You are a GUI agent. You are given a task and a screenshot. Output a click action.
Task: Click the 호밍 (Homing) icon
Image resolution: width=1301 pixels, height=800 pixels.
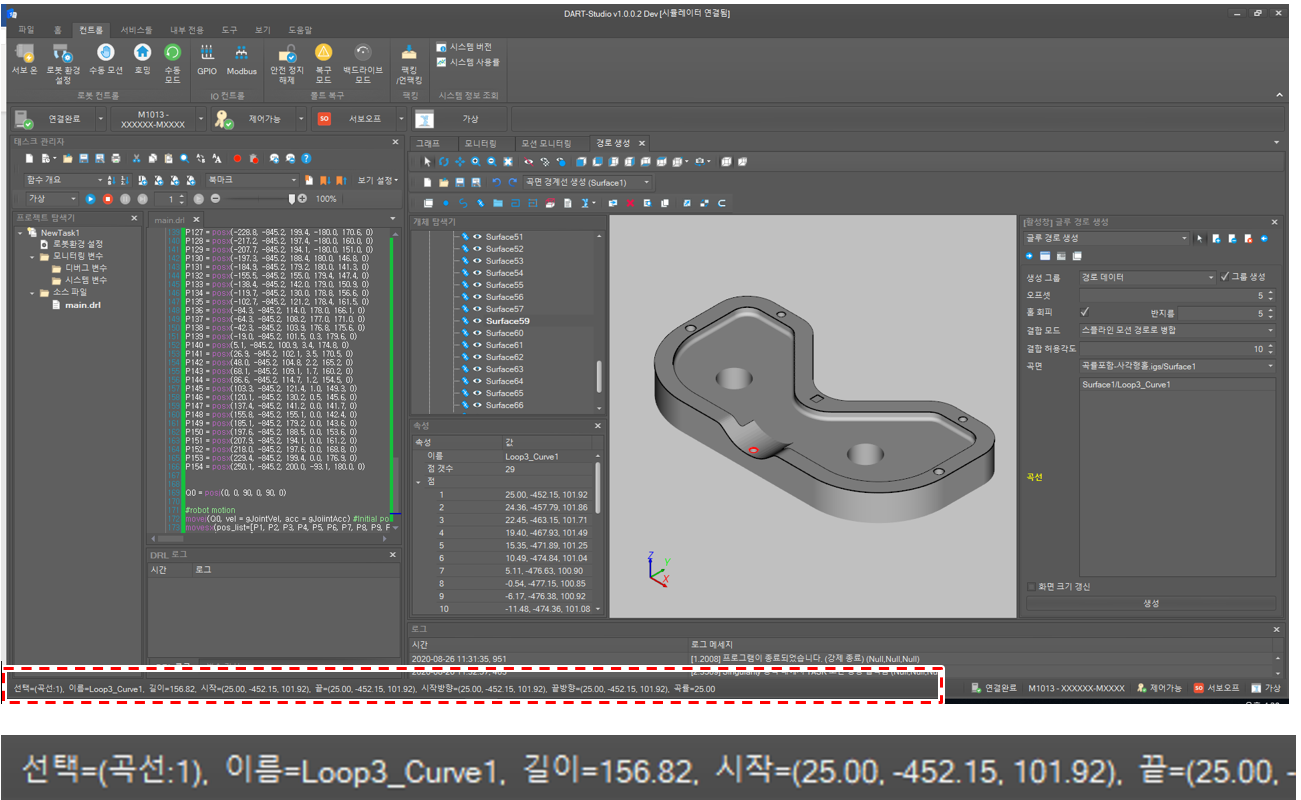tap(143, 53)
